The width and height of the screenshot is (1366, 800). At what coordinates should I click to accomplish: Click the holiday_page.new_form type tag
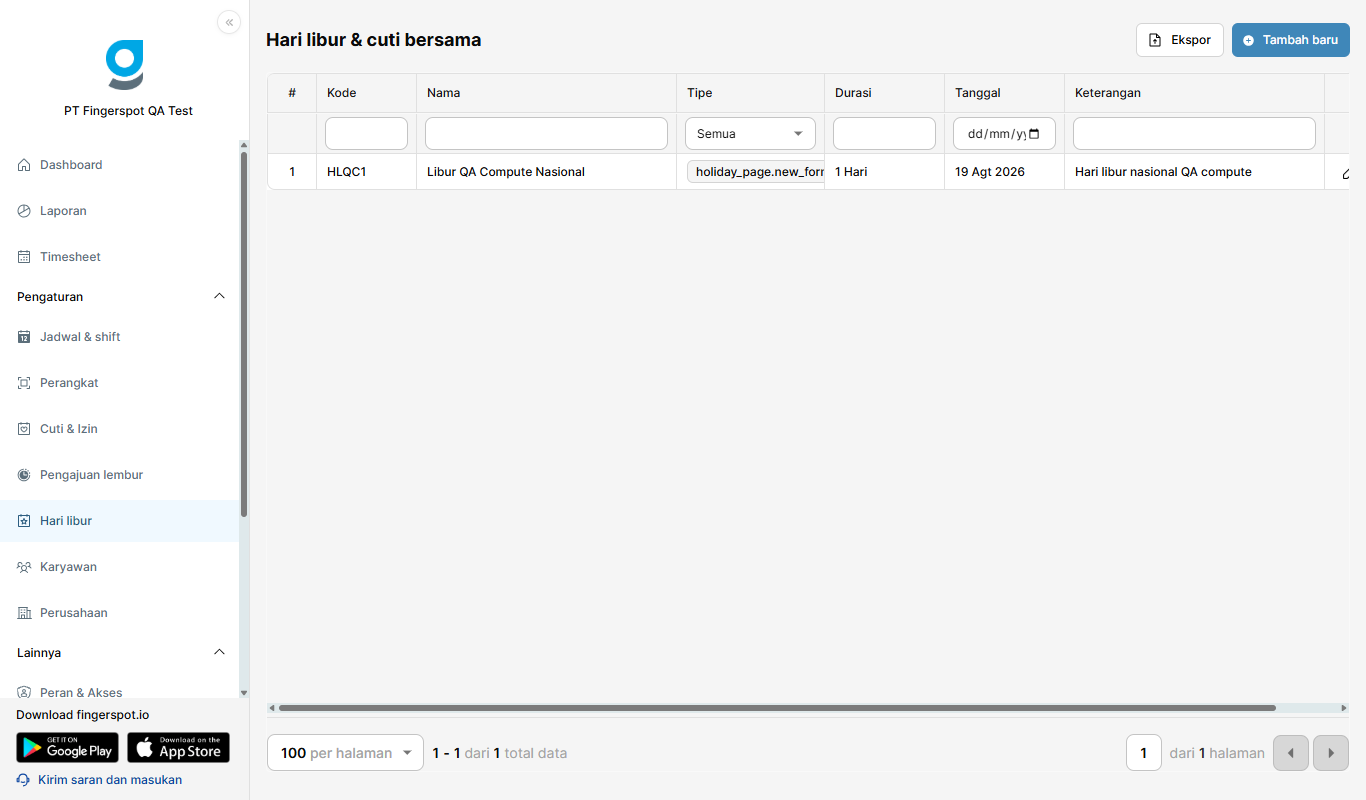coord(756,172)
